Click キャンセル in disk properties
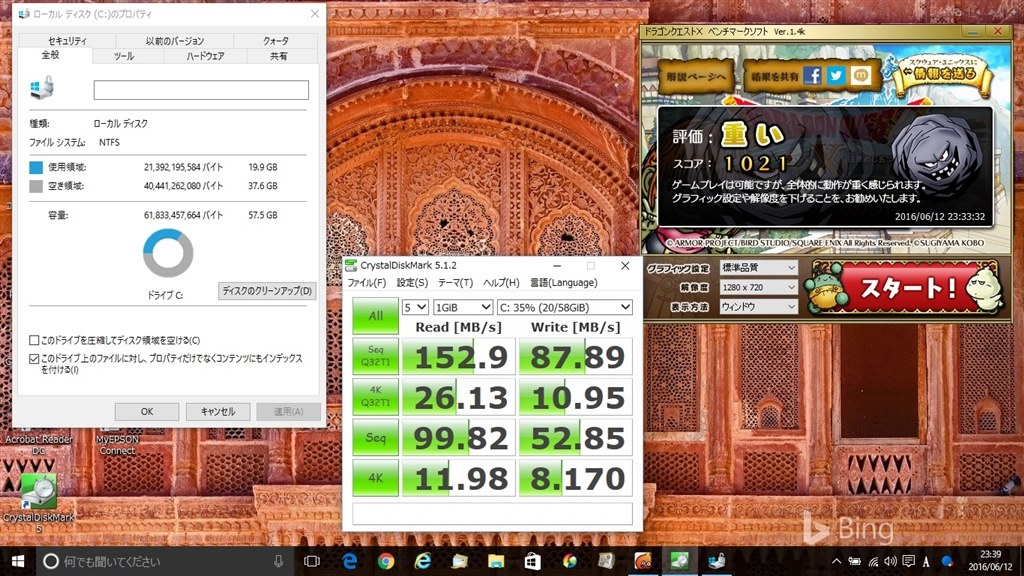 pos(218,411)
